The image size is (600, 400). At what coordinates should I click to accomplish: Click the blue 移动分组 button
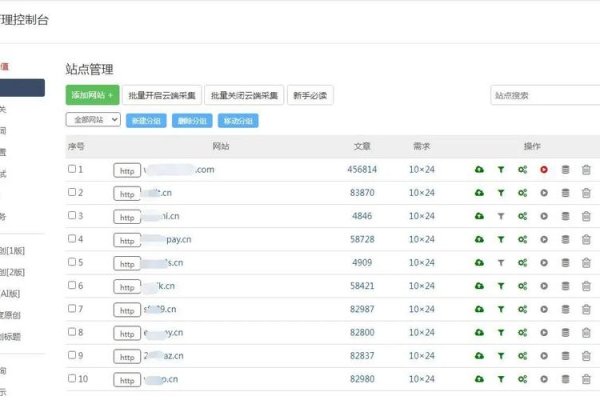point(238,121)
